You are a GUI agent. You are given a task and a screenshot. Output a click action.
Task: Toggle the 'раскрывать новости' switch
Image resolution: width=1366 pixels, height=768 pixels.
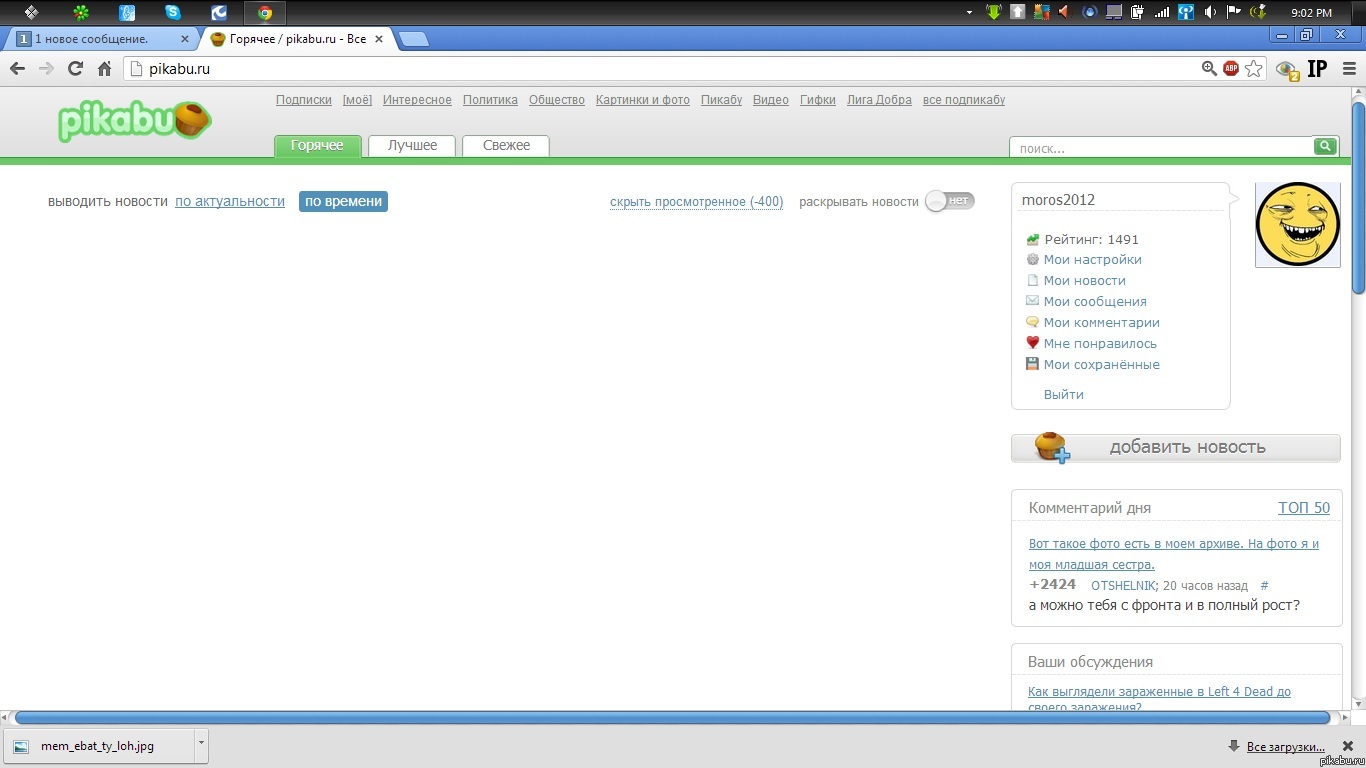[949, 201]
